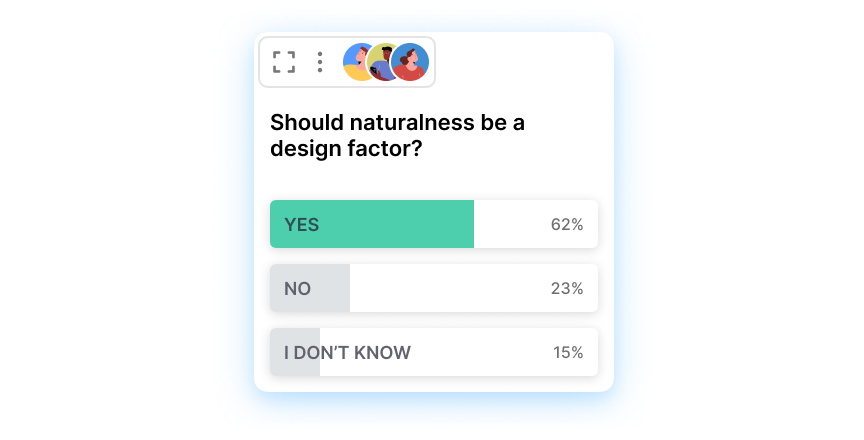Pick the I DON'T KNOW answer
The height and width of the screenshot is (440, 864).
[433, 352]
